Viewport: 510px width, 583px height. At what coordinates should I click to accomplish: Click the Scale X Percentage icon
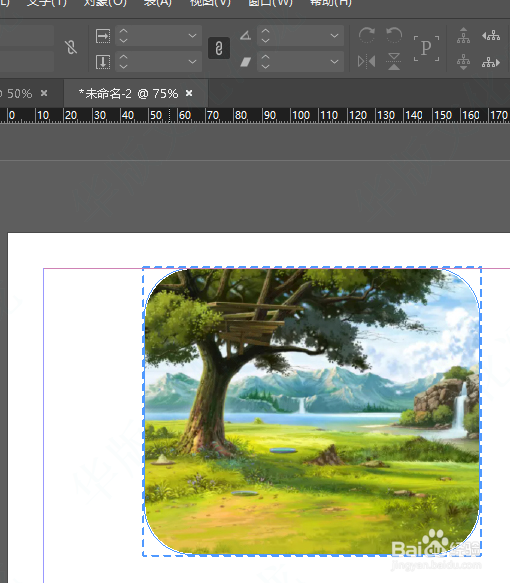[103, 36]
